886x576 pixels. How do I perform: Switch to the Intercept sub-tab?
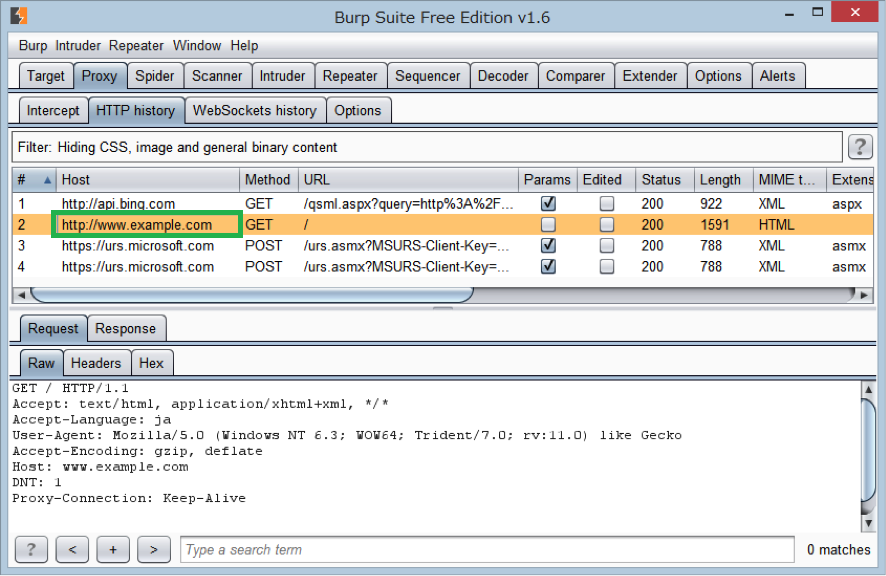(x=53, y=111)
